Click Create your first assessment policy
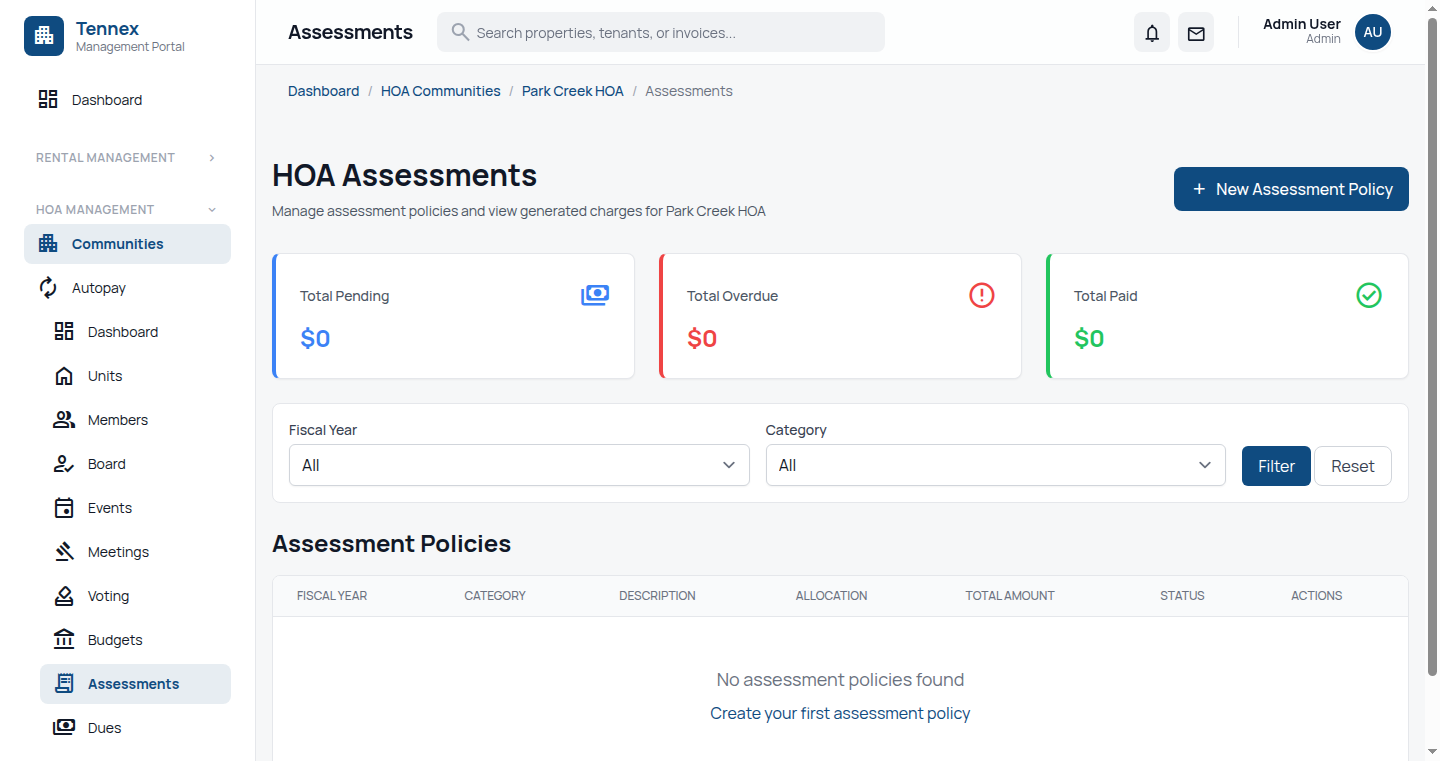This screenshot has height=761, width=1440. pos(840,713)
